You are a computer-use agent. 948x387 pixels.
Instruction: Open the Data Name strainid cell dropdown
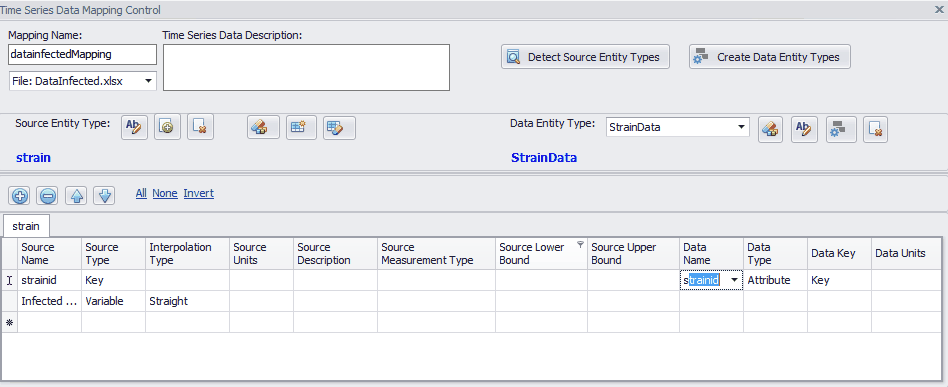point(734,280)
